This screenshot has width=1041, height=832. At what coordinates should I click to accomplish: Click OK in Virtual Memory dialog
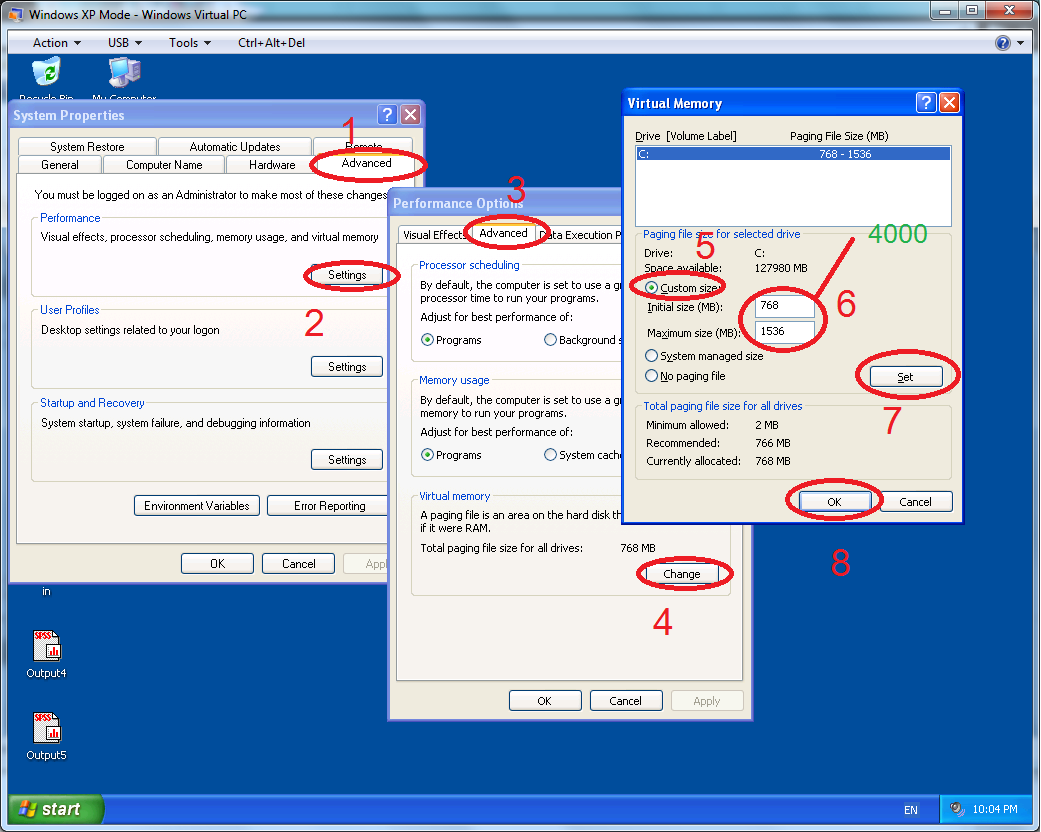[x=835, y=502]
